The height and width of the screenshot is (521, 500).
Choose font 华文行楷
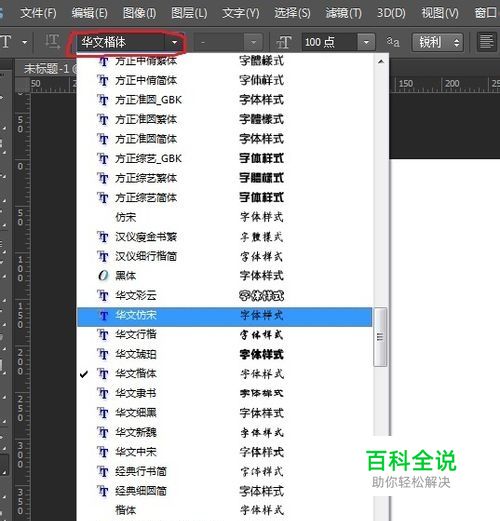[224, 335]
